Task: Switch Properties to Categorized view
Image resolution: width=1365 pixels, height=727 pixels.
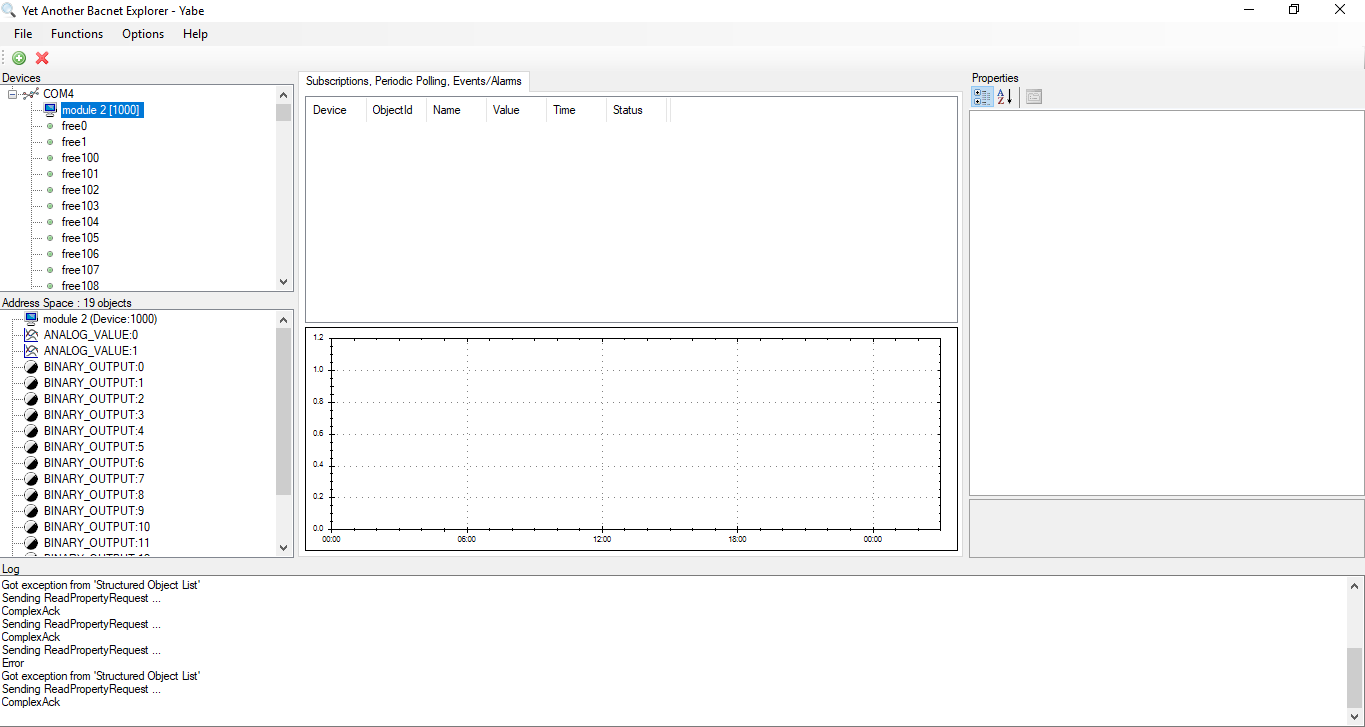Action: tap(982, 96)
